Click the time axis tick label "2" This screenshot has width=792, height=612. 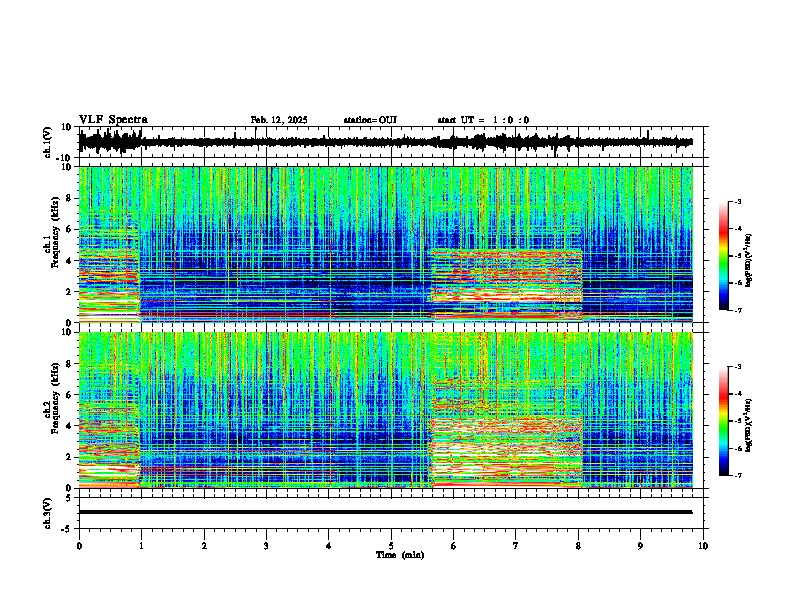click(x=204, y=546)
